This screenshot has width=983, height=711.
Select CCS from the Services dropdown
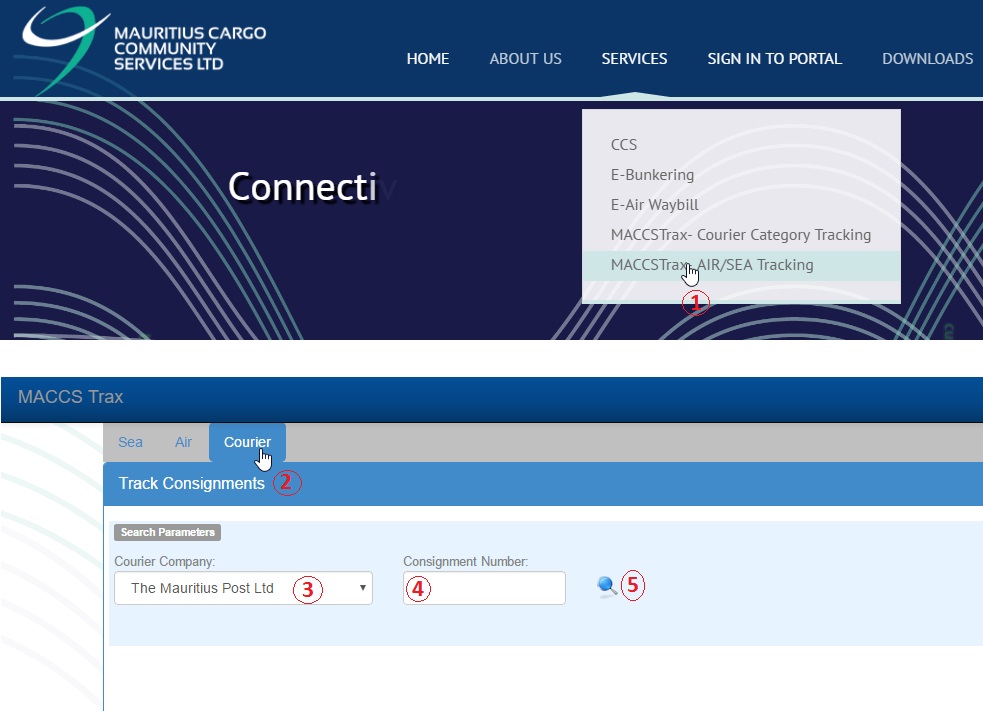[x=624, y=144]
